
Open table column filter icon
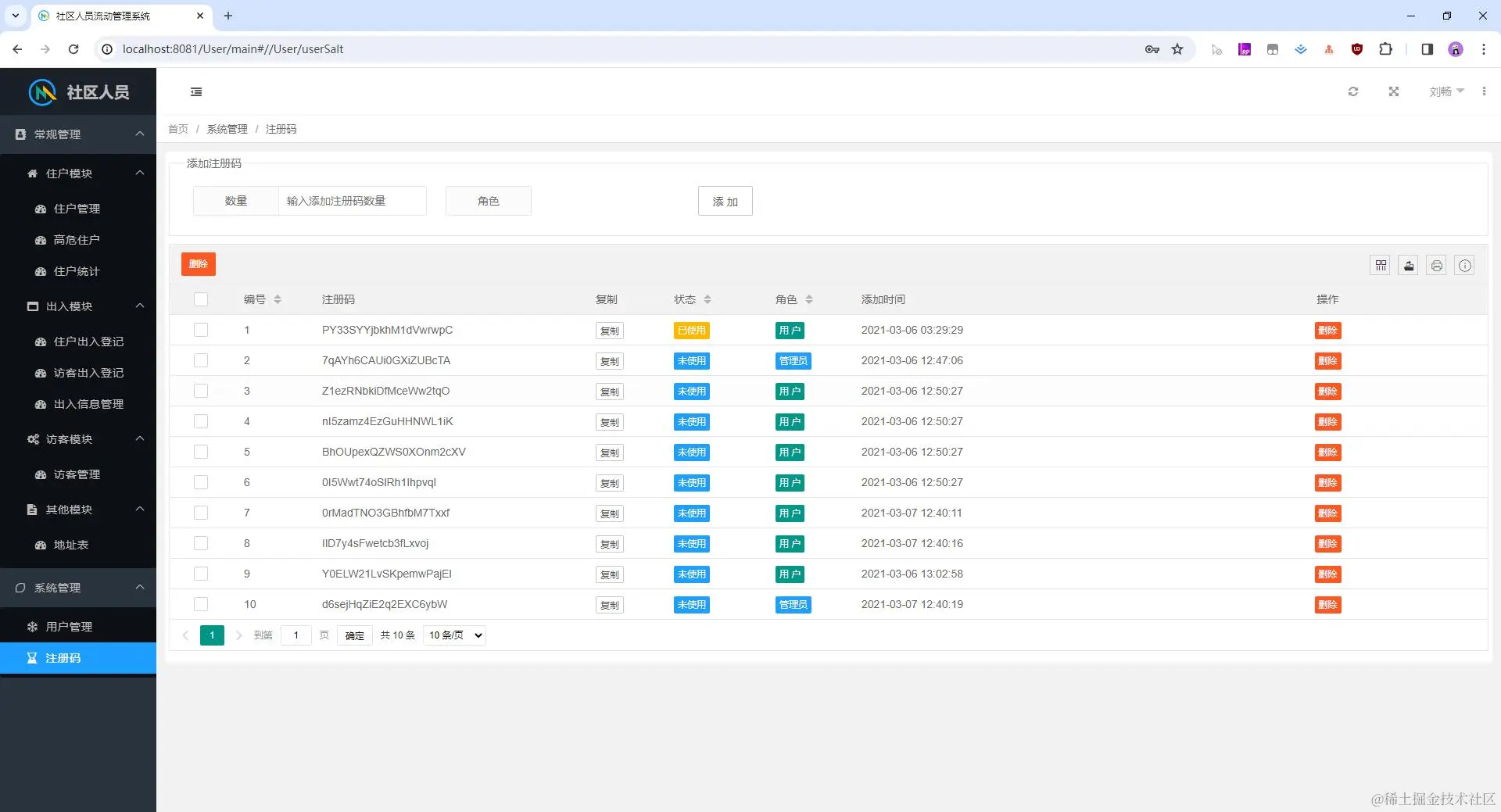pyautogui.click(x=1381, y=266)
